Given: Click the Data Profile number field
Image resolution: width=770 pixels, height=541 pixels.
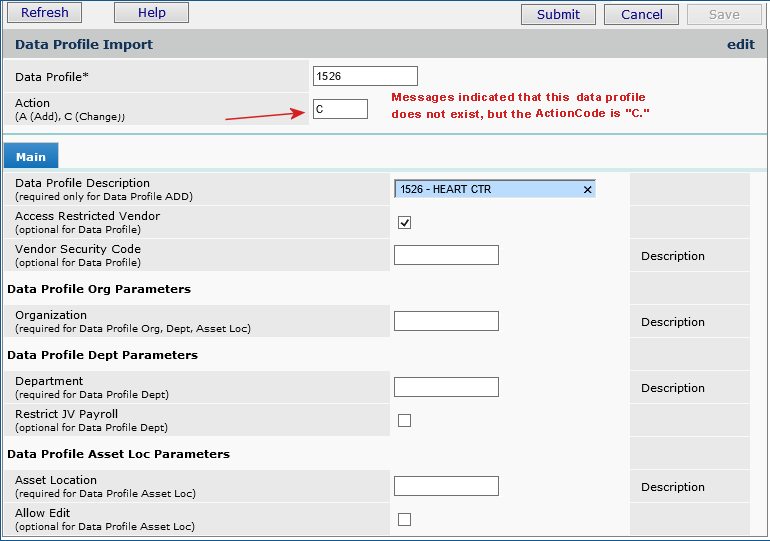Looking at the screenshot, I should 365,76.
